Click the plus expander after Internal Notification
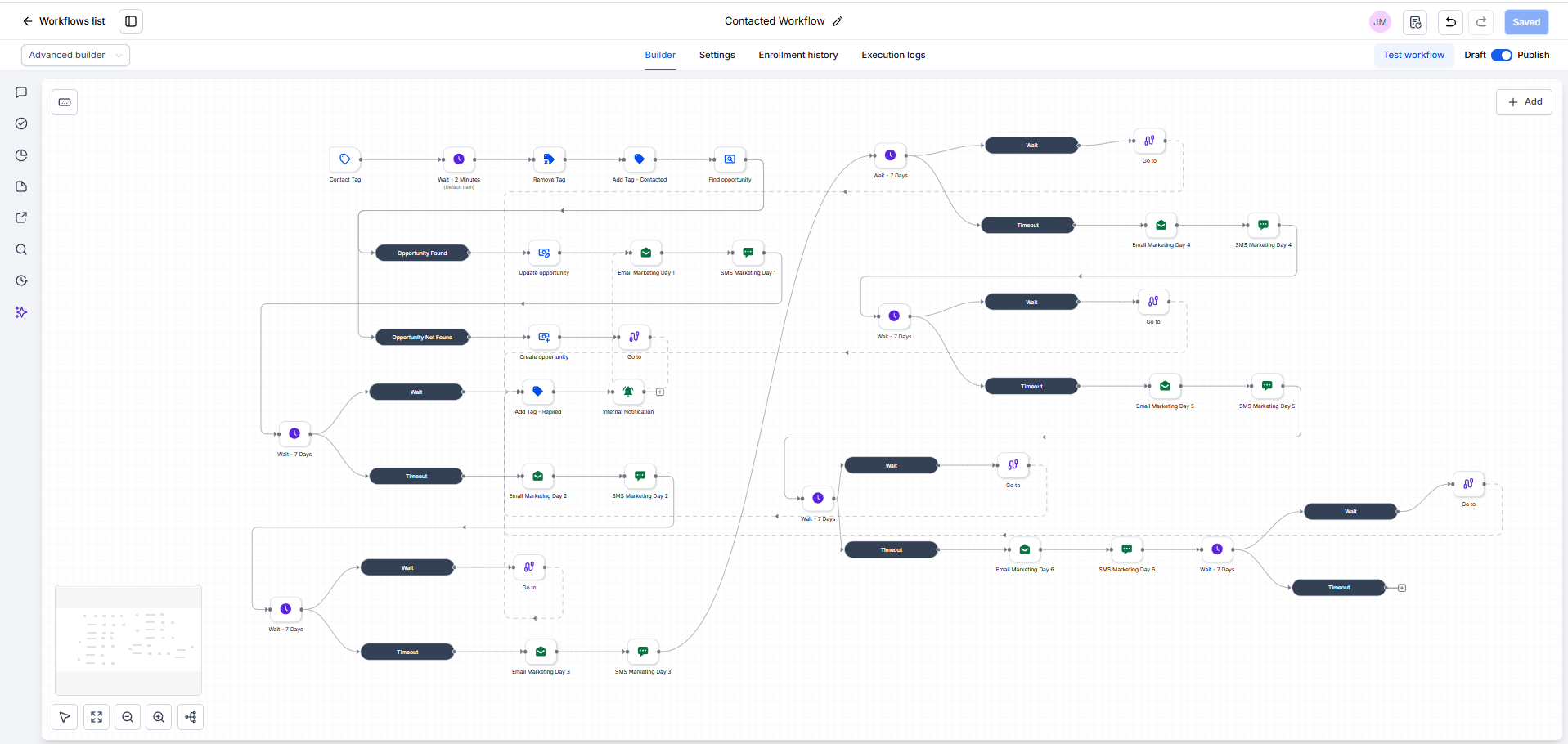Screen dimensions: 1568x744 [x=660, y=392]
